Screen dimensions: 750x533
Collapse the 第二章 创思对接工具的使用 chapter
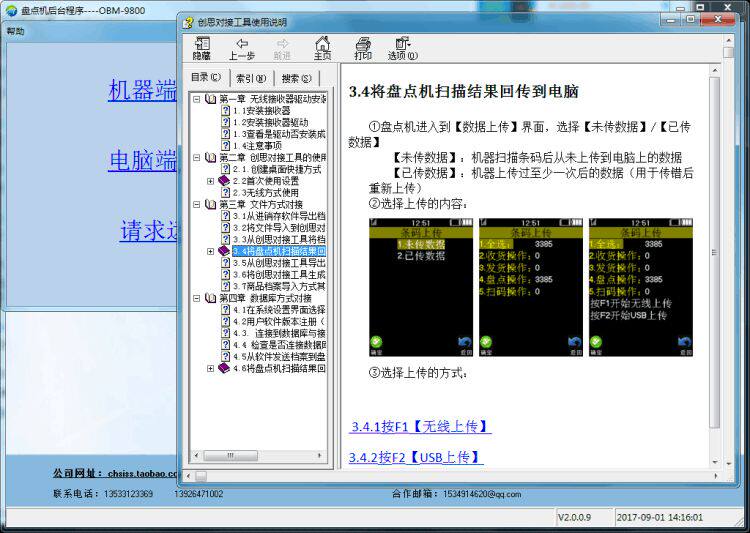click(x=197, y=157)
